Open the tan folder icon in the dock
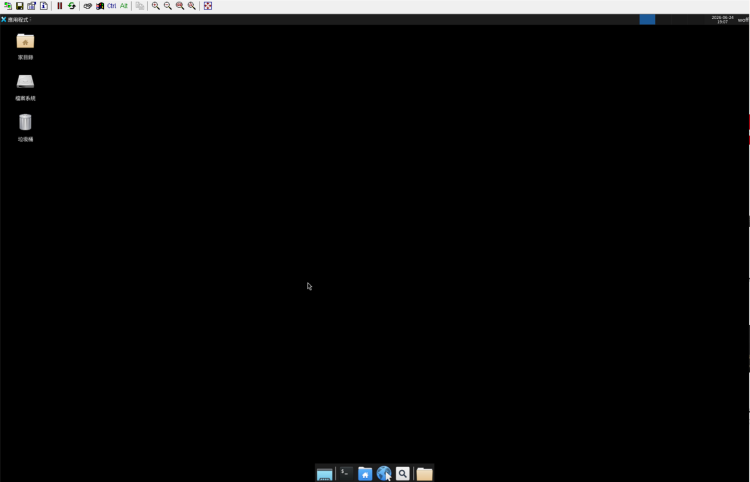 coord(424,473)
